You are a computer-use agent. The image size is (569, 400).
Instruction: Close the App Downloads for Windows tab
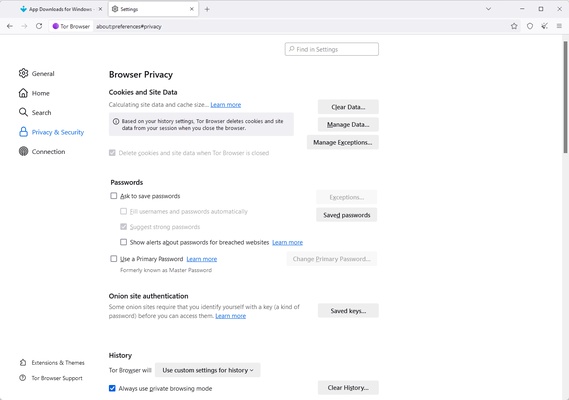(101, 9)
